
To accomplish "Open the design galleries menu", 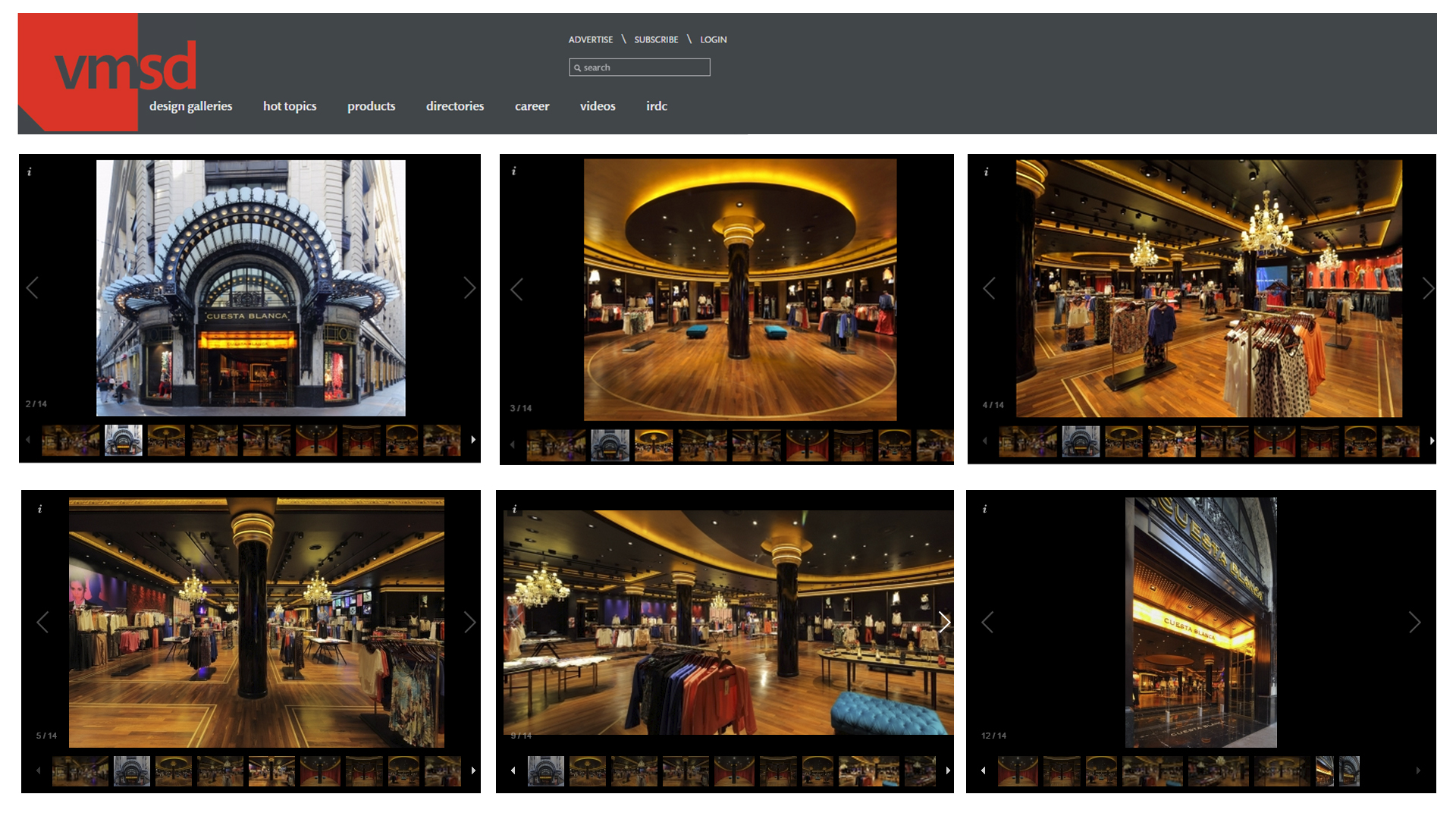I will click(x=190, y=106).
